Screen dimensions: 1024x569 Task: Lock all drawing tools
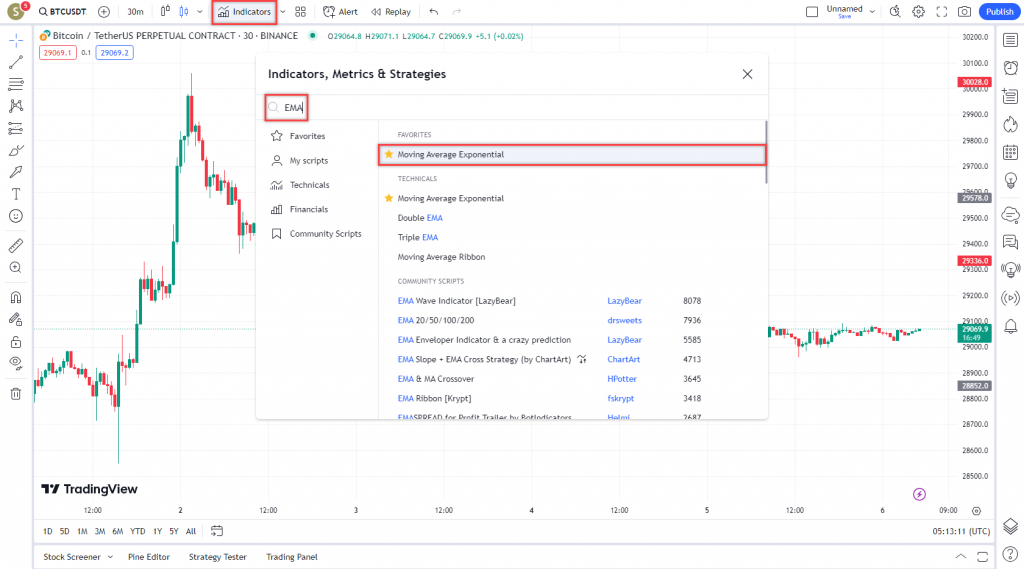16,342
